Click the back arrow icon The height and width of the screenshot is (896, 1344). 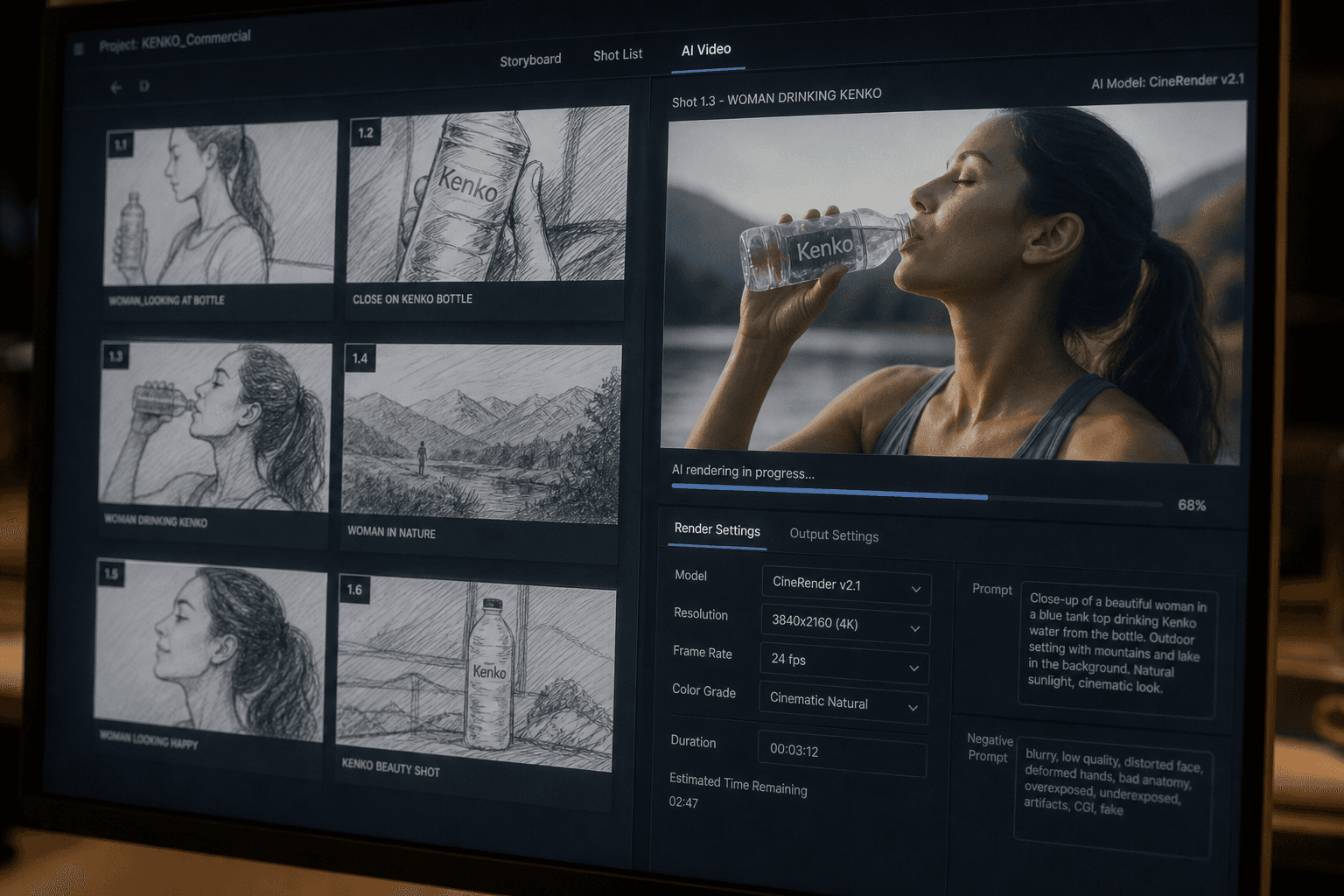[x=115, y=87]
